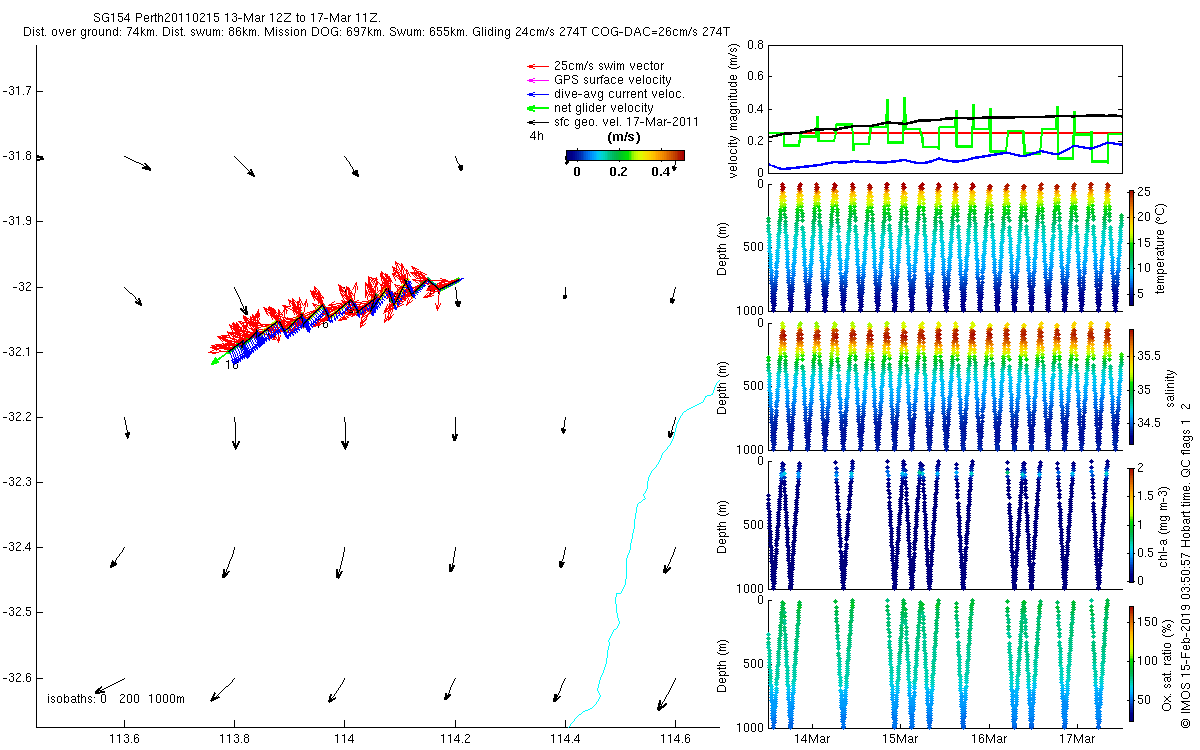1200x750 pixels.
Task: Click the longitude tick '114.2'
Action: 455,739
